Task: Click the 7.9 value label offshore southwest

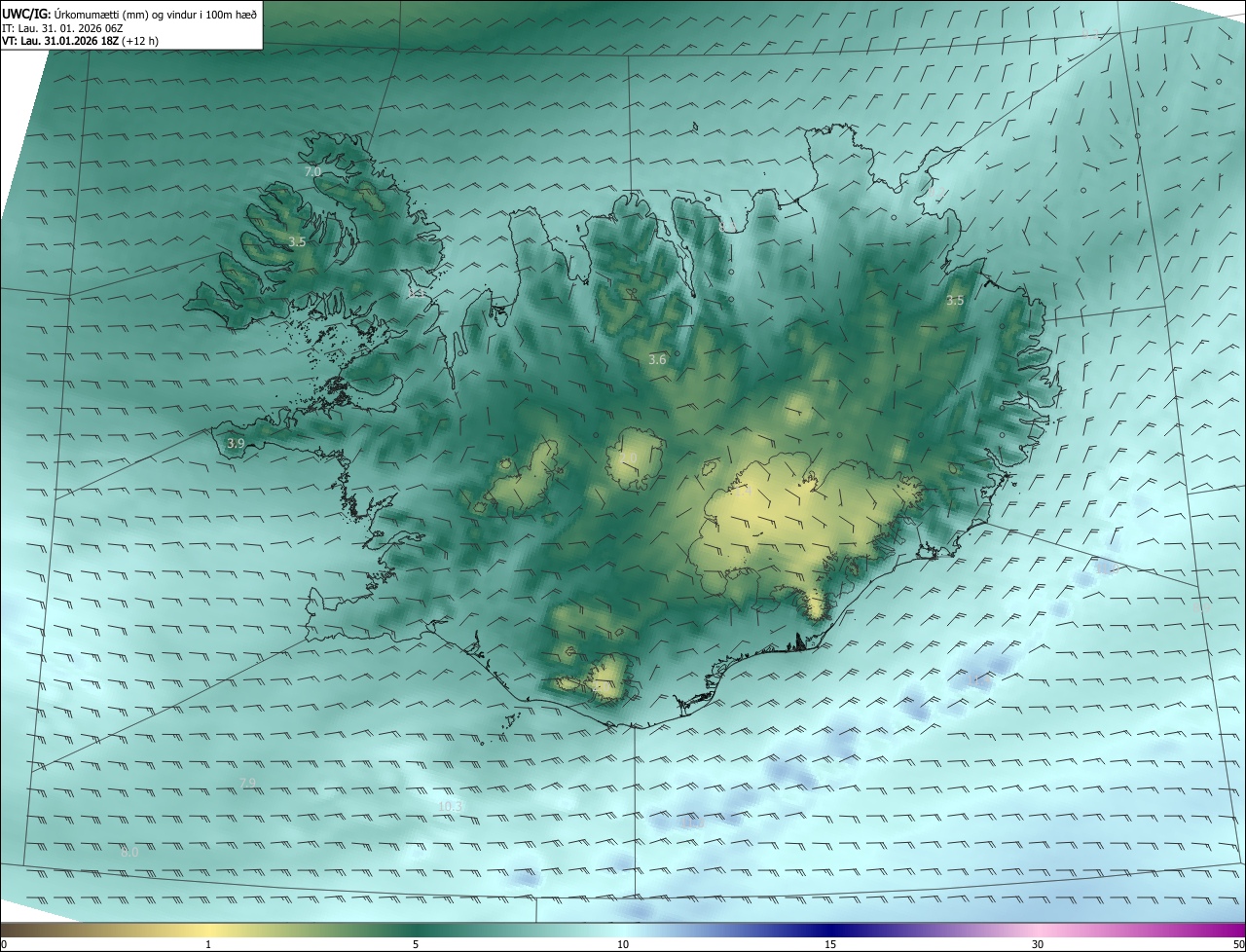Action: point(247,784)
